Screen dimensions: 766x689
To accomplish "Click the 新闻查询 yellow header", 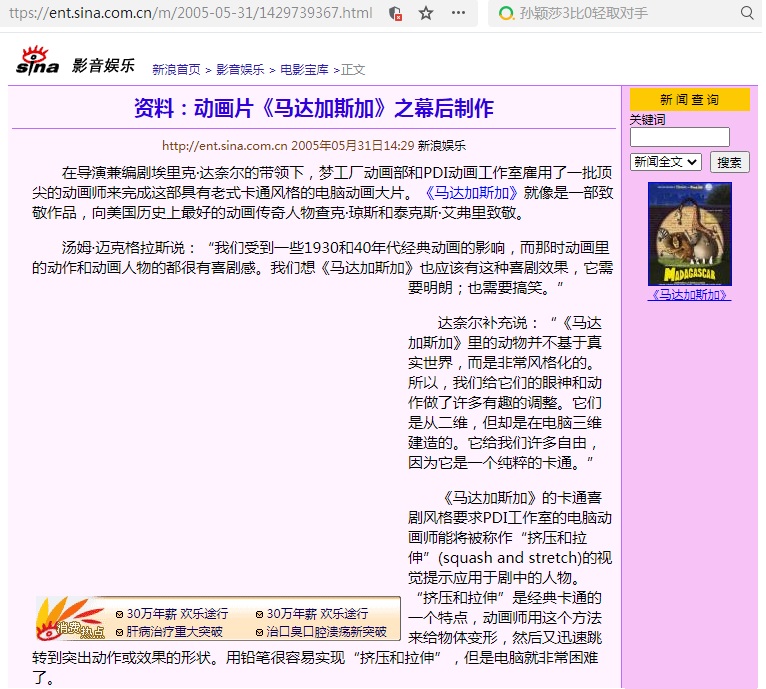I will pos(689,100).
